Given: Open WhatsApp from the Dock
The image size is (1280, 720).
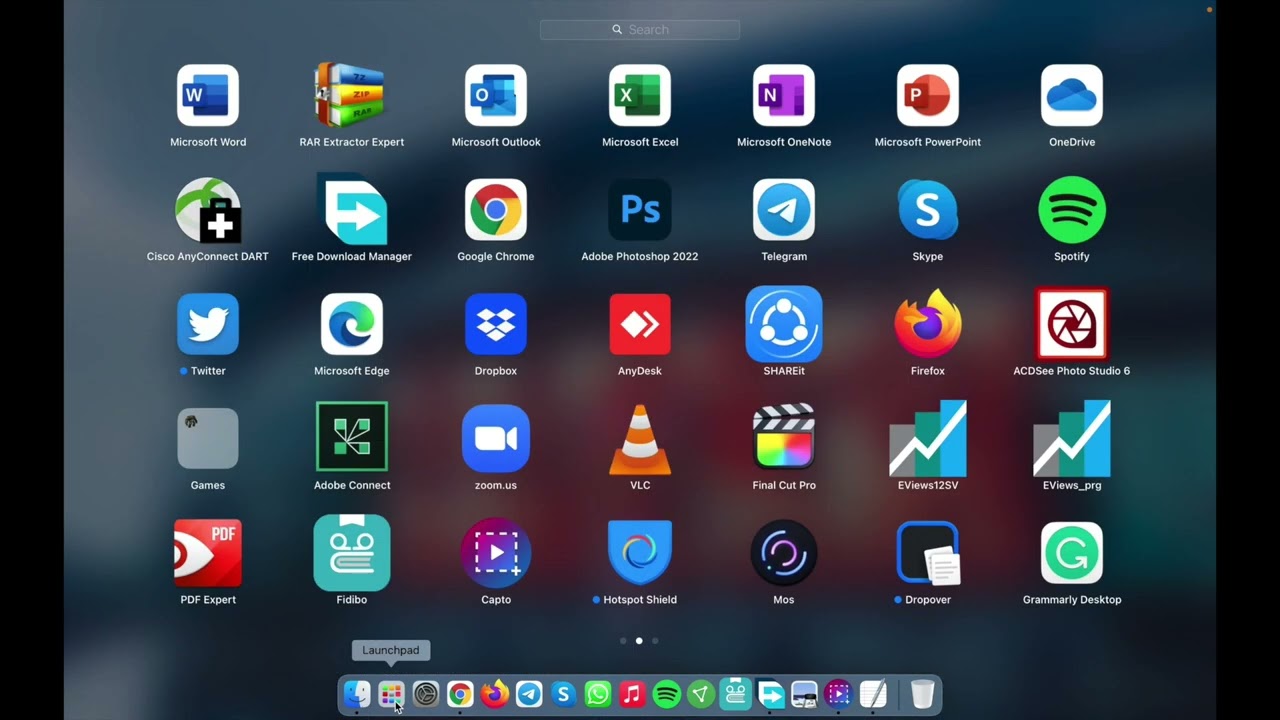Looking at the screenshot, I should (598, 694).
